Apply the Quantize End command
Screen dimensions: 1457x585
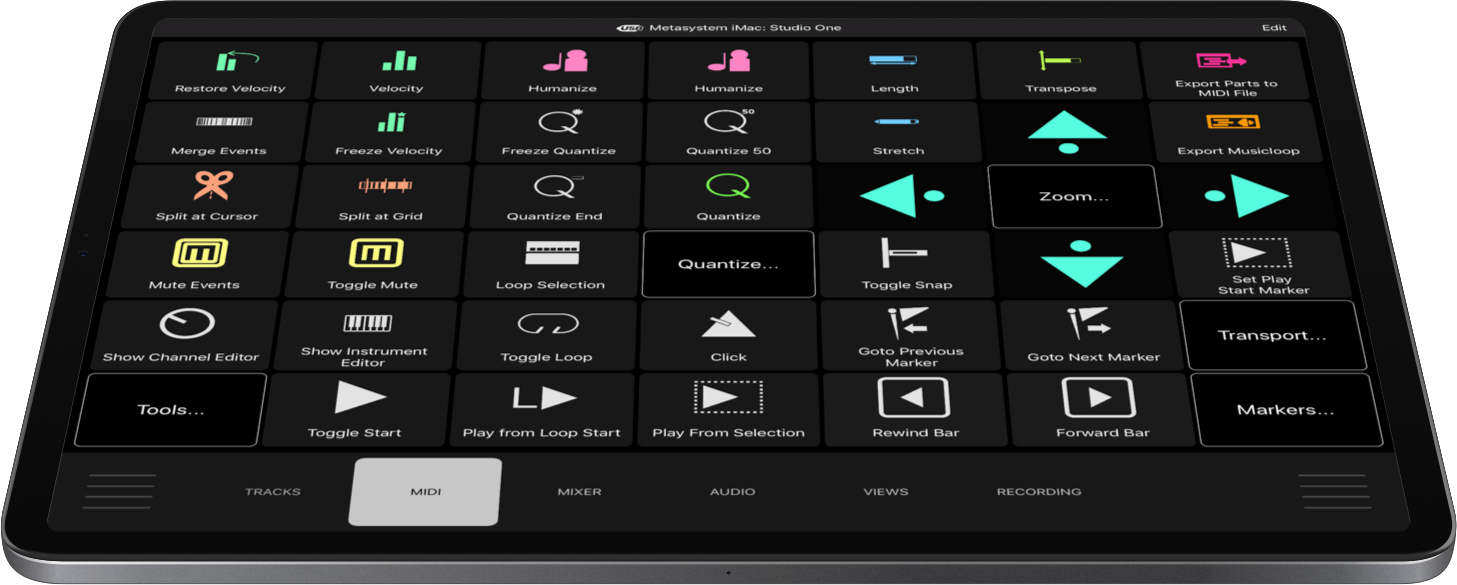tap(556, 196)
